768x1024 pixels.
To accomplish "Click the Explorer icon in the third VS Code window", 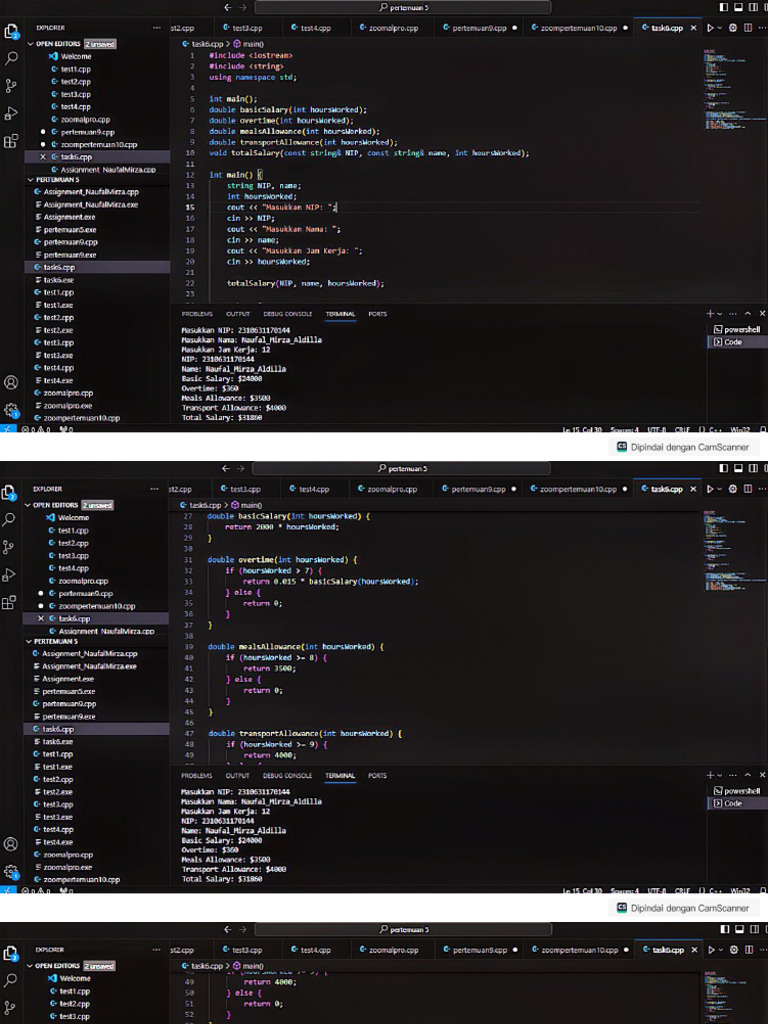I will [x=11, y=954].
